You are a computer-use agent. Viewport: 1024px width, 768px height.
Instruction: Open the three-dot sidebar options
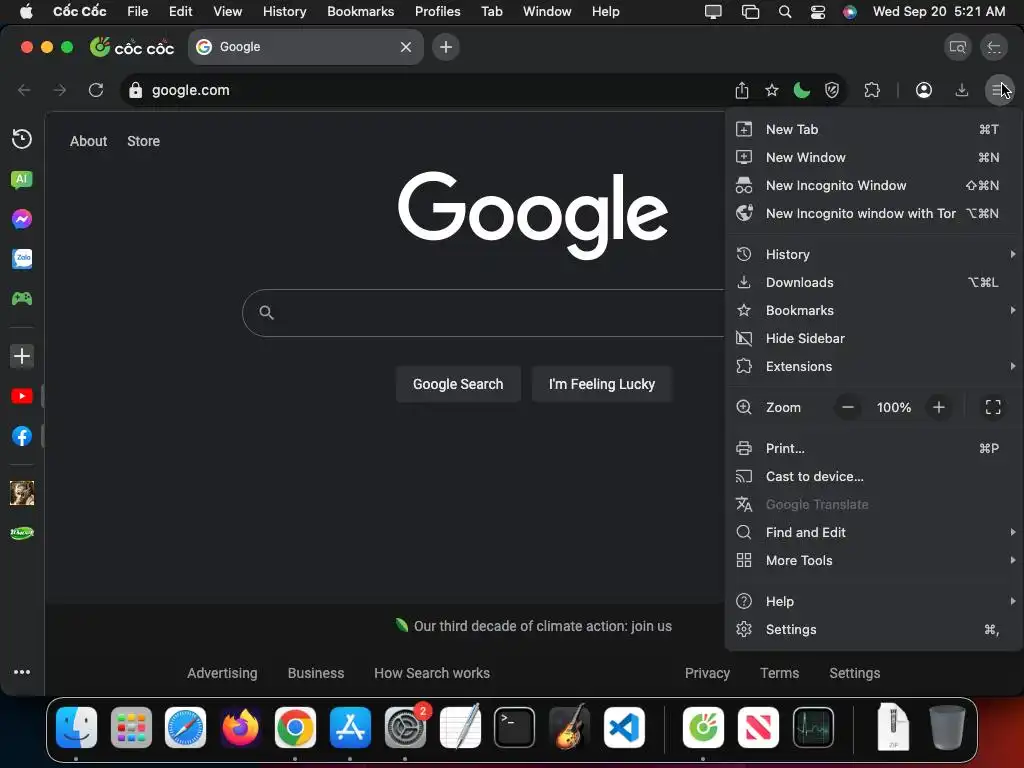point(22,672)
